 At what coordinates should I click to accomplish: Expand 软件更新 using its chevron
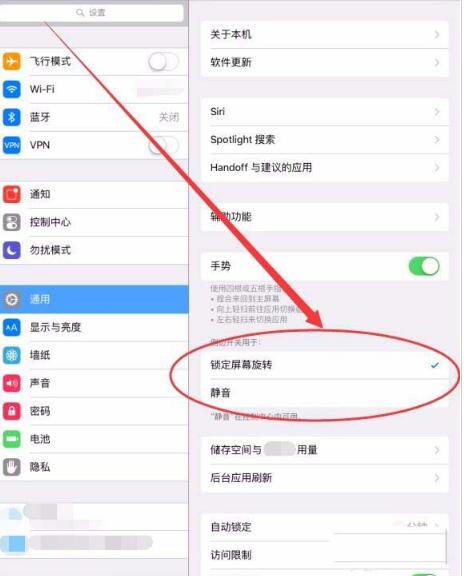tap(437, 62)
